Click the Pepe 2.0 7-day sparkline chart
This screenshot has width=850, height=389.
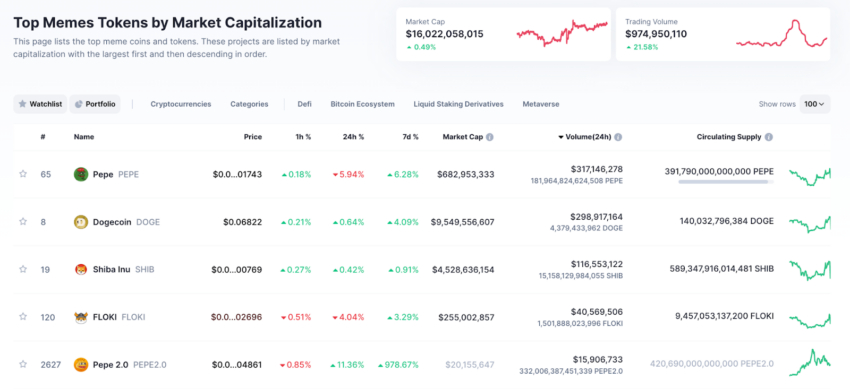[x=810, y=363]
